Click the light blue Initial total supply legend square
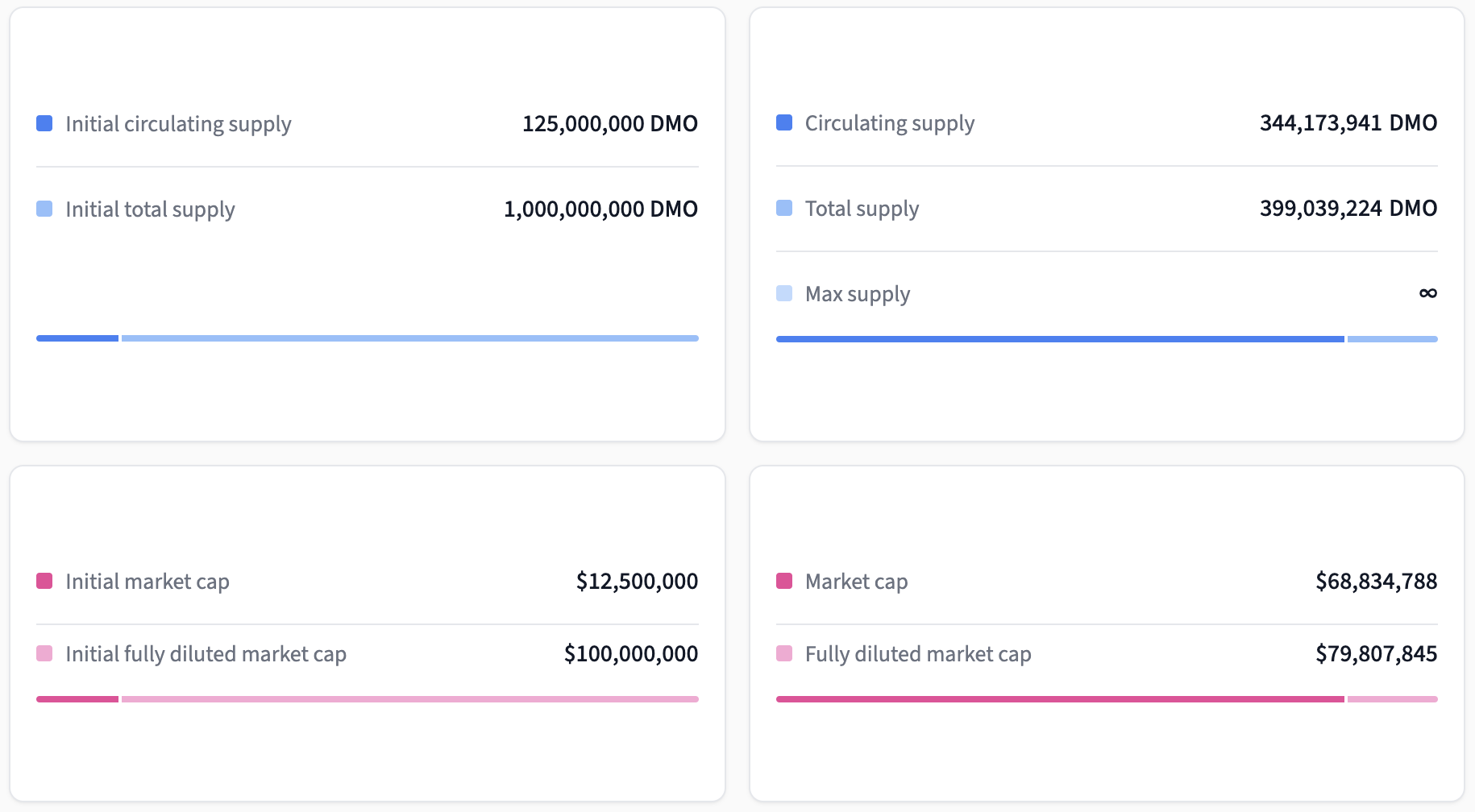Viewport: 1475px width, 812px height. pos(44,209)
